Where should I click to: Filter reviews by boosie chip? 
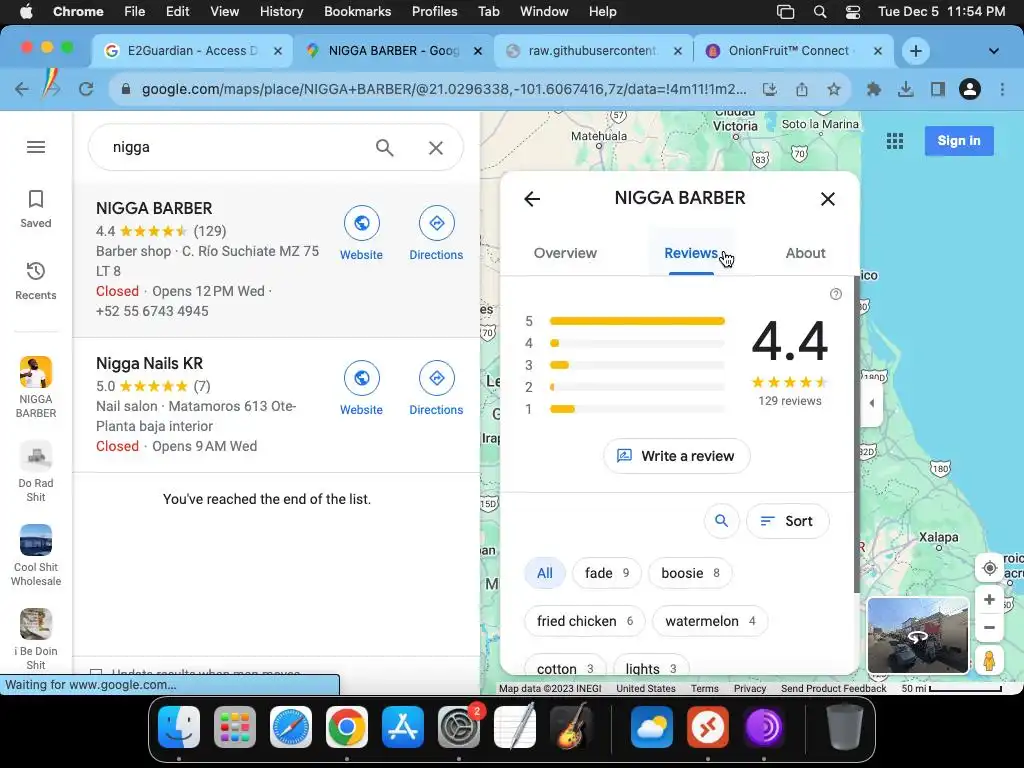tap(690, 573)
